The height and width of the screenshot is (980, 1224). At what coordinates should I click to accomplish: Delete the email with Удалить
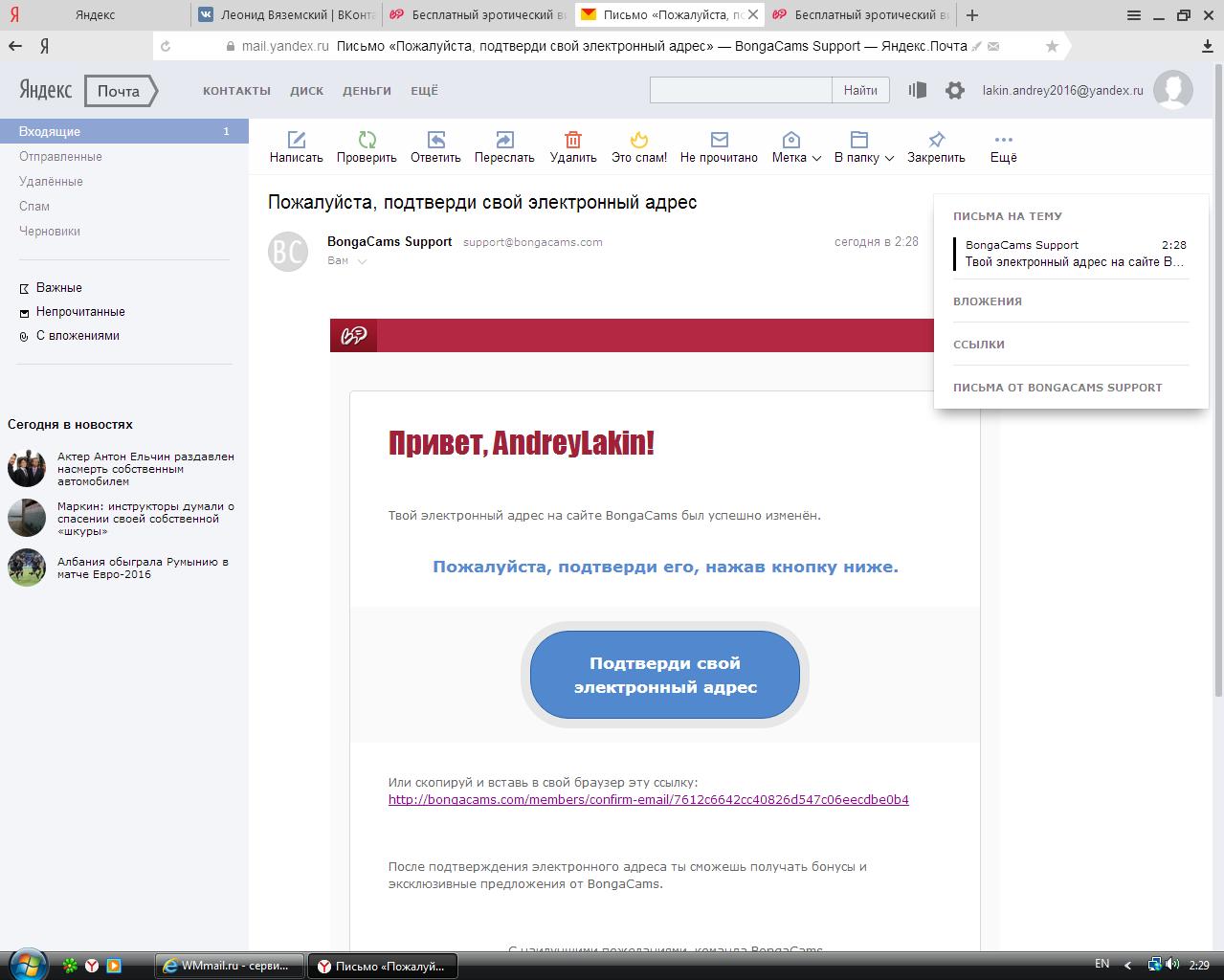pos(573,146)
